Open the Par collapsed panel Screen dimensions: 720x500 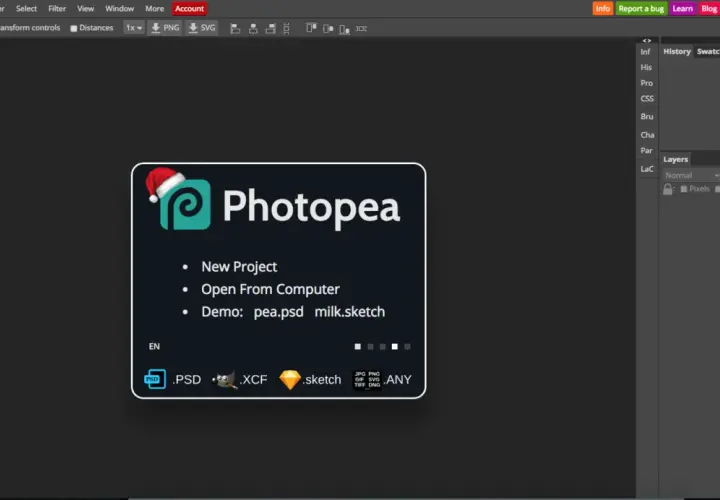coord(647,151)
